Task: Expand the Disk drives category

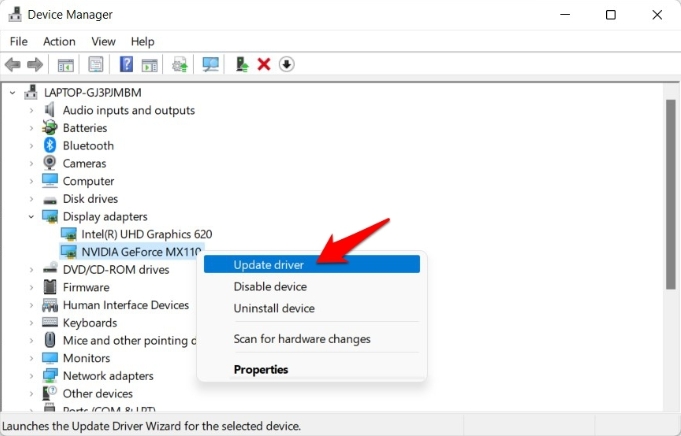Action: click(31, 199)
